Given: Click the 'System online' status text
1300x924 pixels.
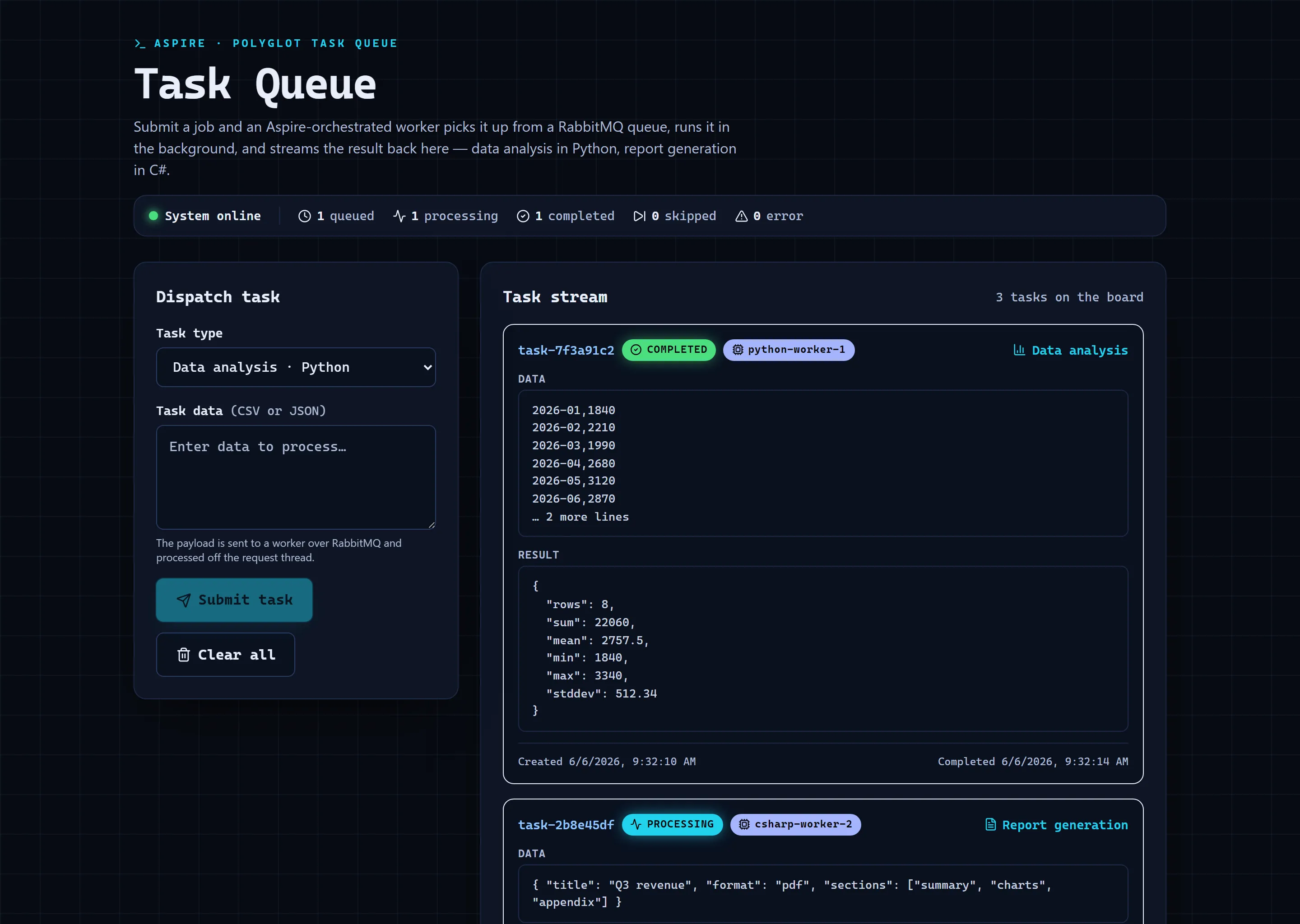Looking at the screenshot, I should [x=212, y=216].
